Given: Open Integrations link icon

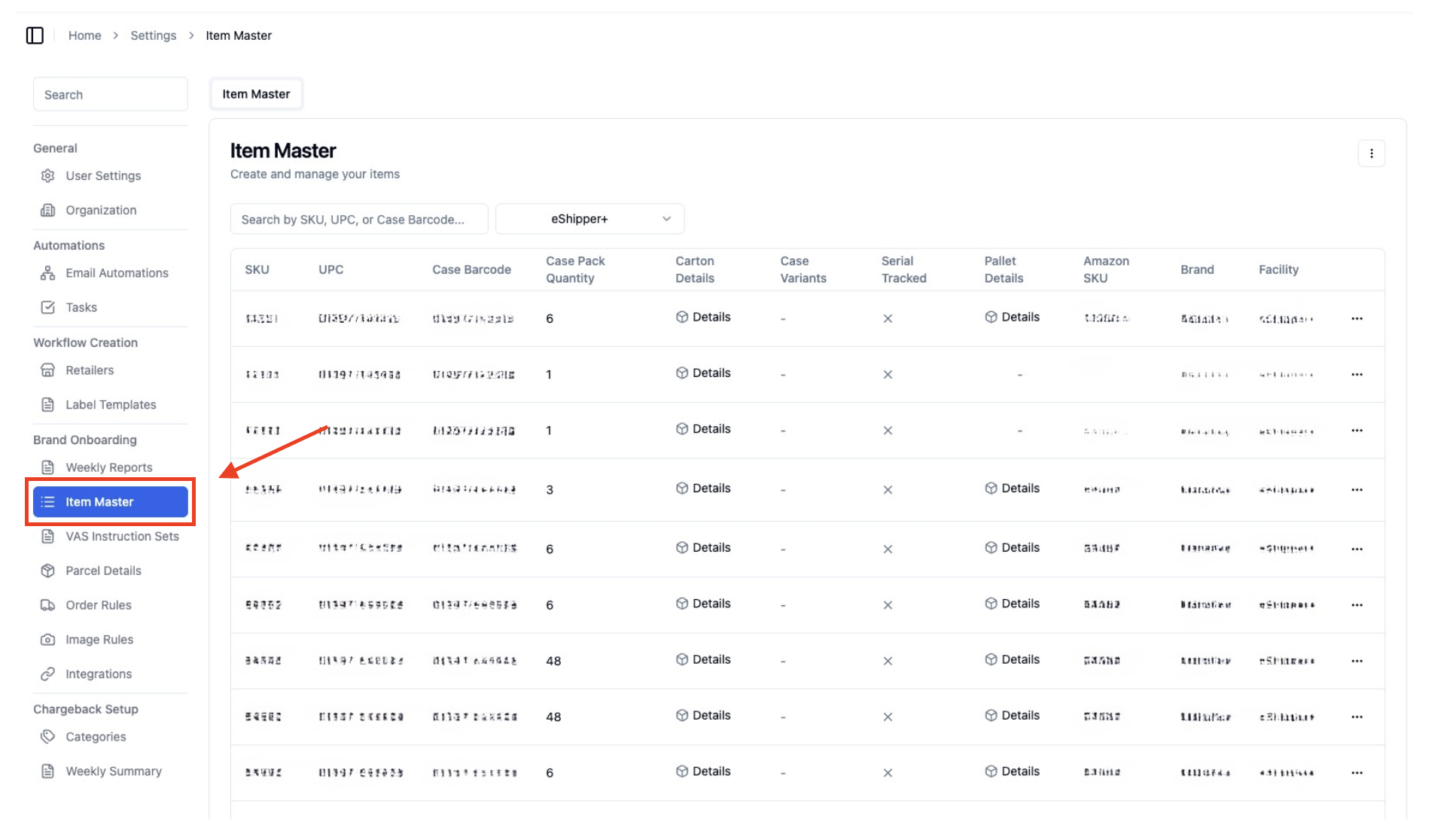Looking at the screenshot, I should pos(48,674).
